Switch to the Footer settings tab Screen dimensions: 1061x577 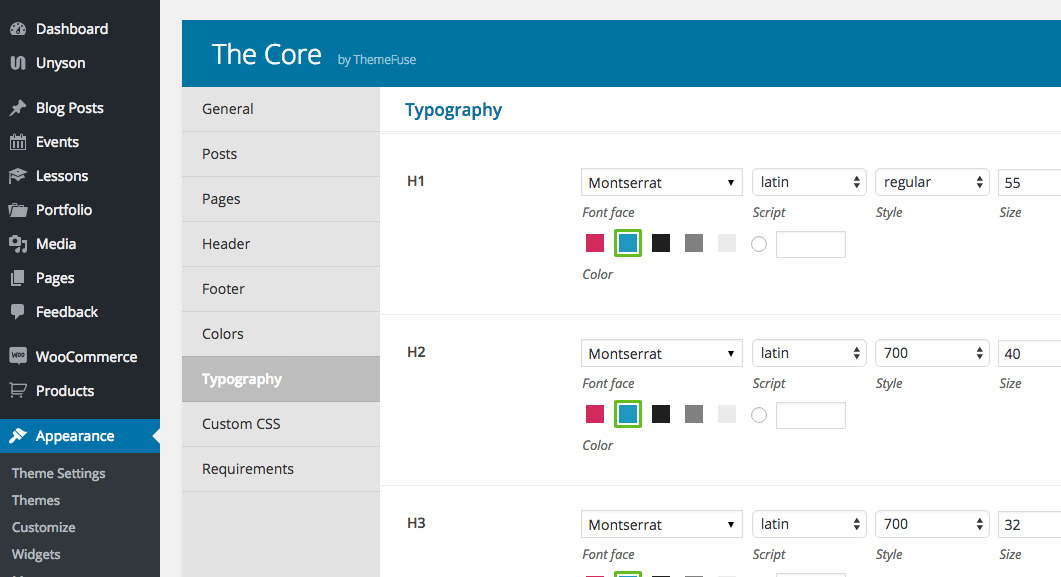[x=281, y=289]
